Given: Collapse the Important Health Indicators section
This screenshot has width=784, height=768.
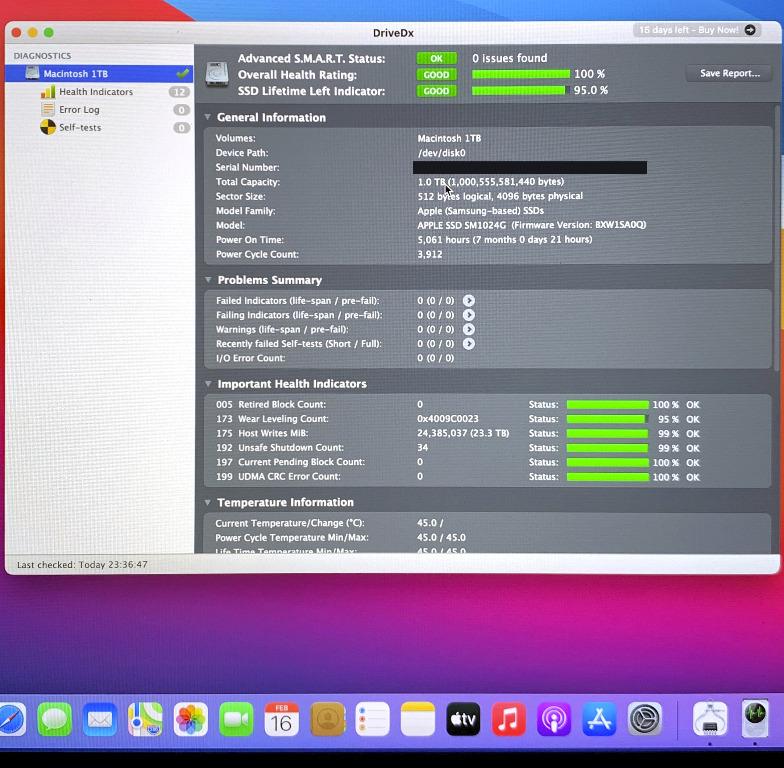Looking at the screenshot, I should coord(208,384).
